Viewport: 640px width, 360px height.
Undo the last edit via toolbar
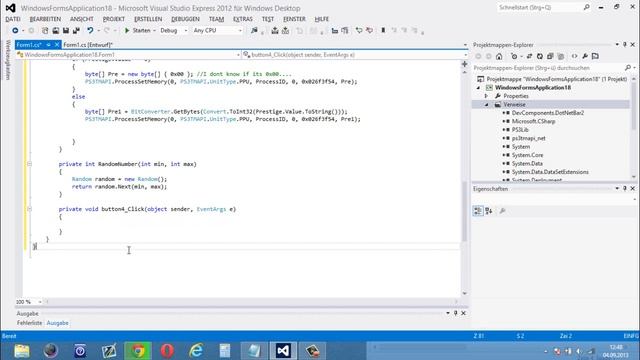tap(90, 31)
